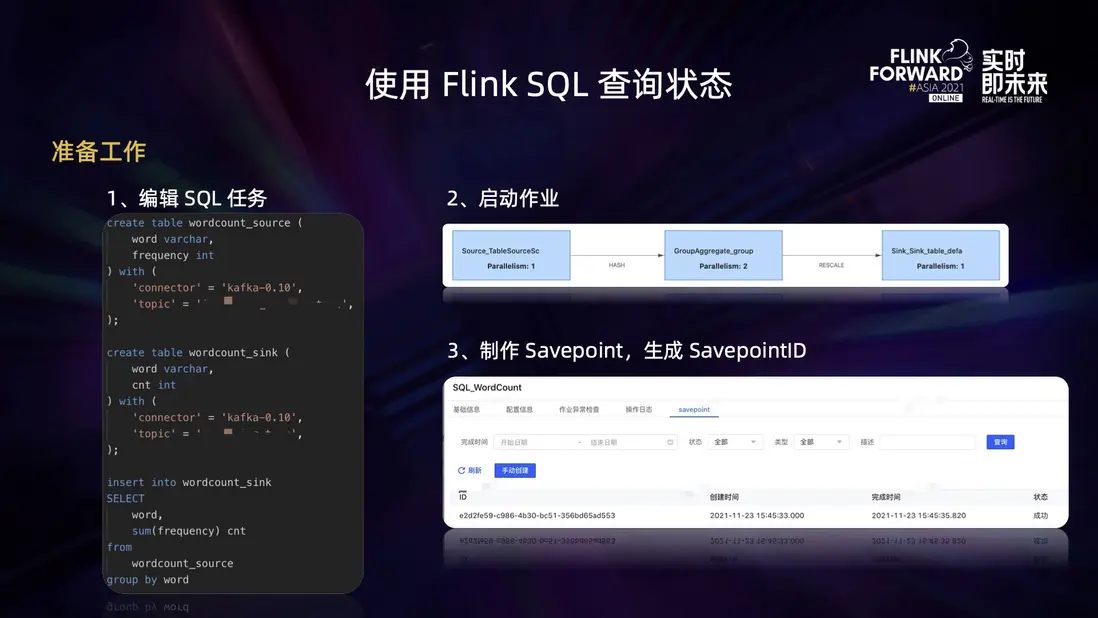Switch to the 配置信息 tab

pos(519,409)
